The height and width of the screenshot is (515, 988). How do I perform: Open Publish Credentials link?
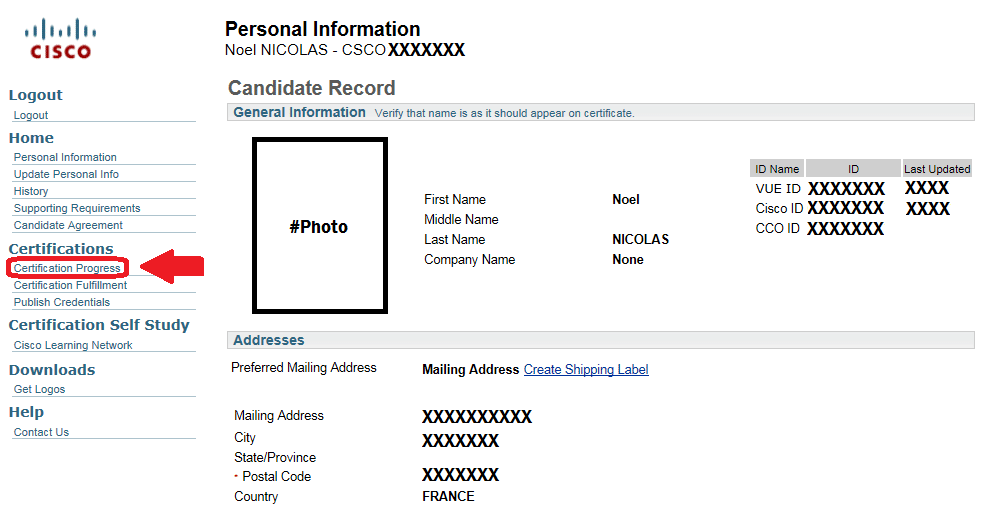(x=62, y=302)
